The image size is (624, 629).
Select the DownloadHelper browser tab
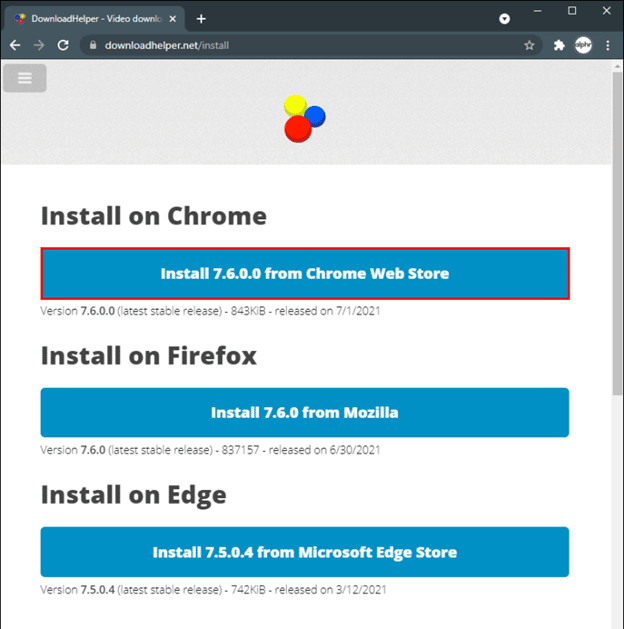[x=90, y=18]
